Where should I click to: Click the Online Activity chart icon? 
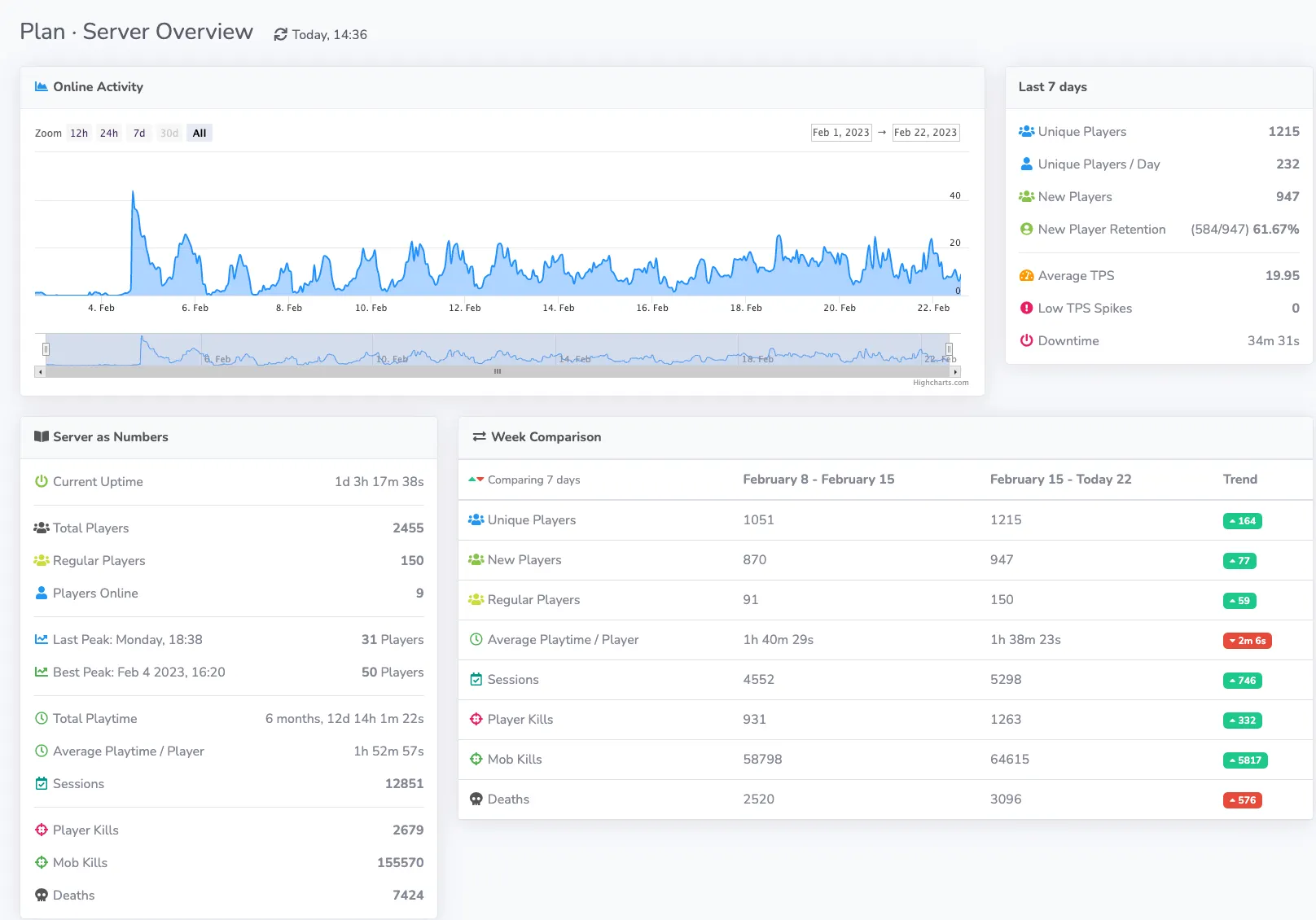(x=41, y=86)
